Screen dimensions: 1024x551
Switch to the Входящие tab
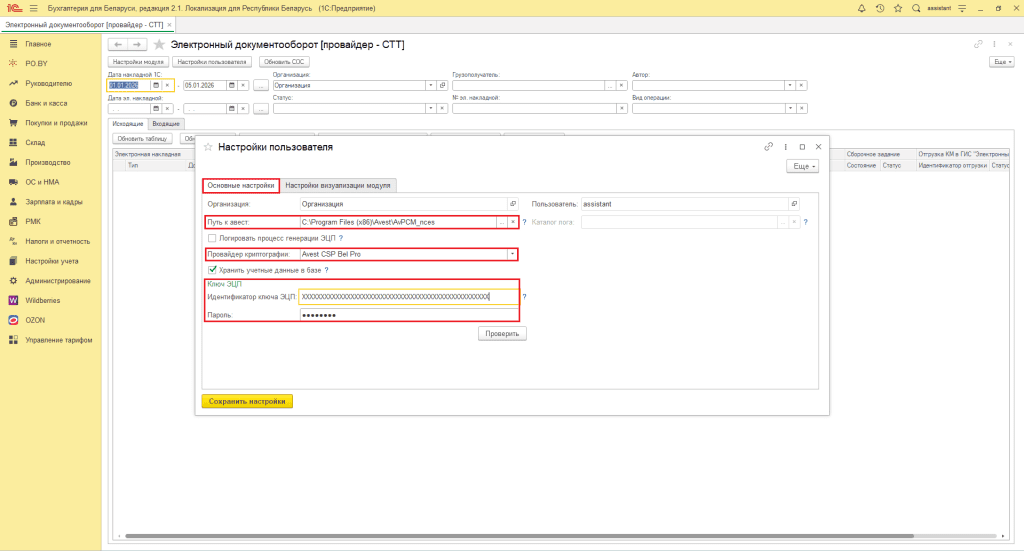pos(166,123)
